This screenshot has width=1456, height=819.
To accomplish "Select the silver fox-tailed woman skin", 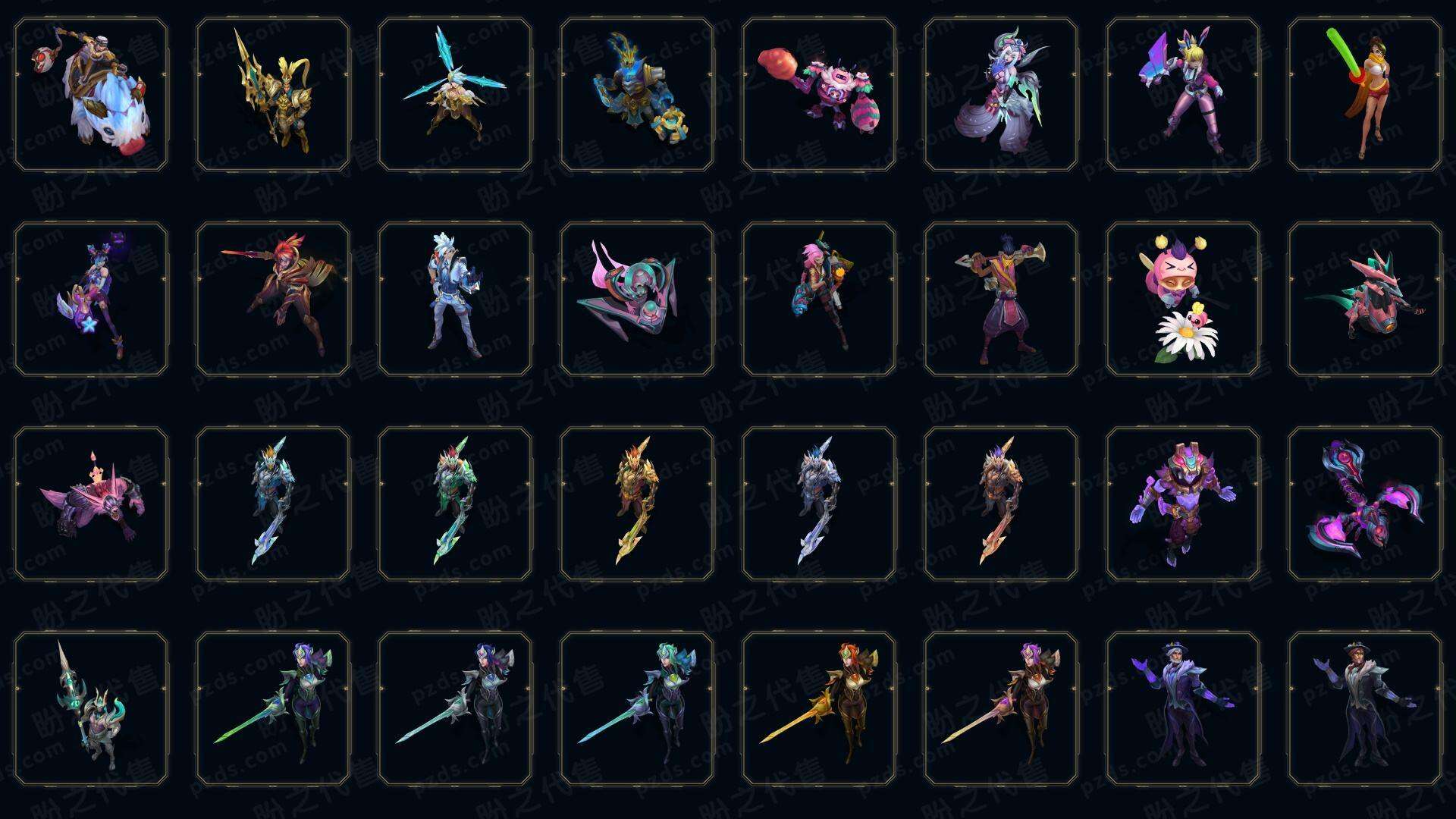I will coord(1001,95).
